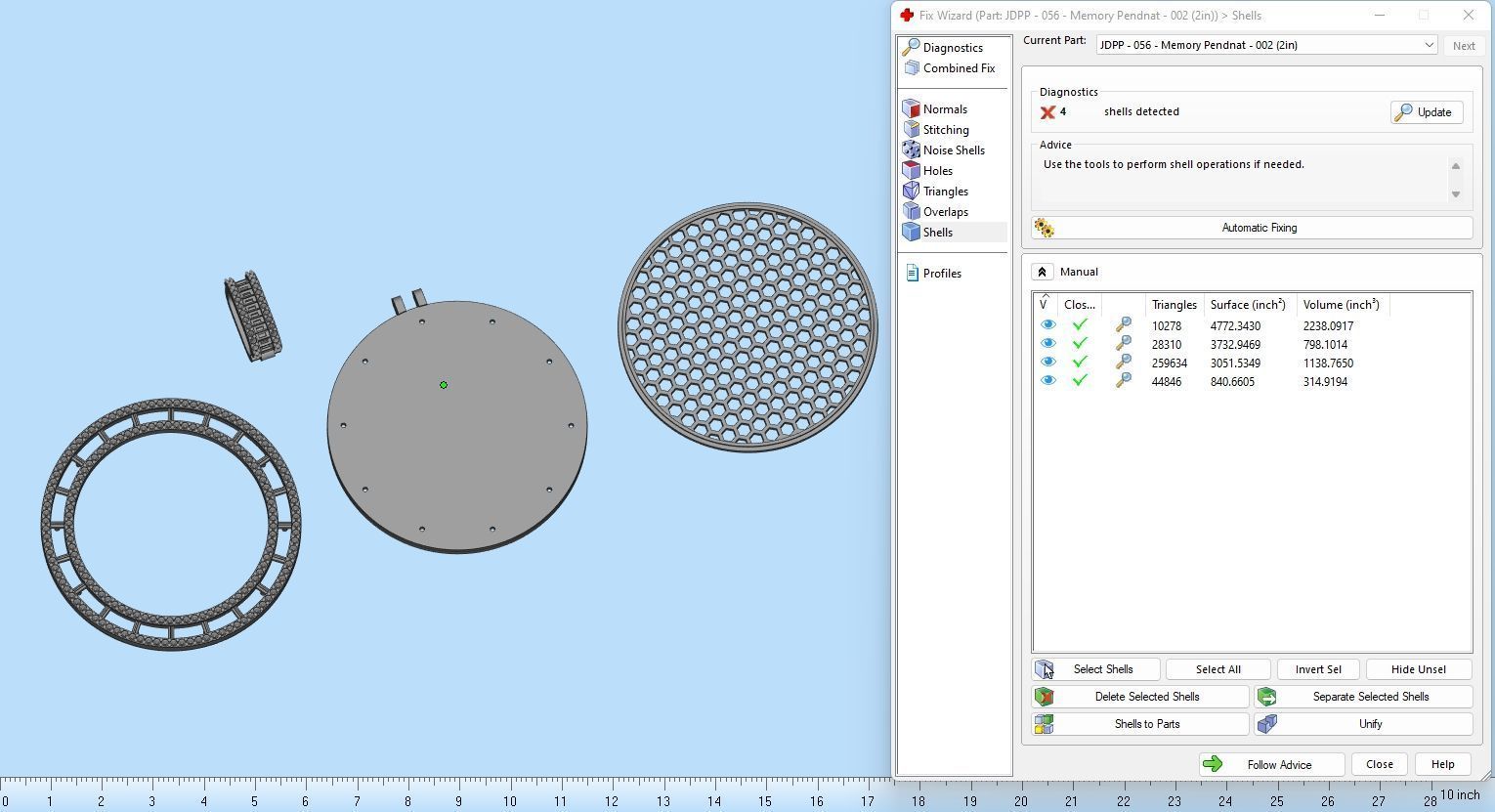Click the closed checkmark of the 259634-triangle shell

pyautogui.click(x=1080, y=363)
